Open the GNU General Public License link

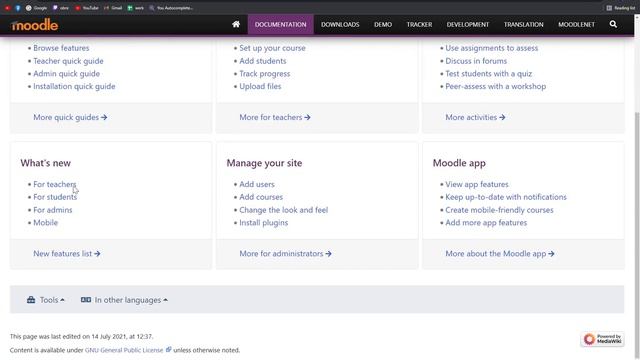124,350
